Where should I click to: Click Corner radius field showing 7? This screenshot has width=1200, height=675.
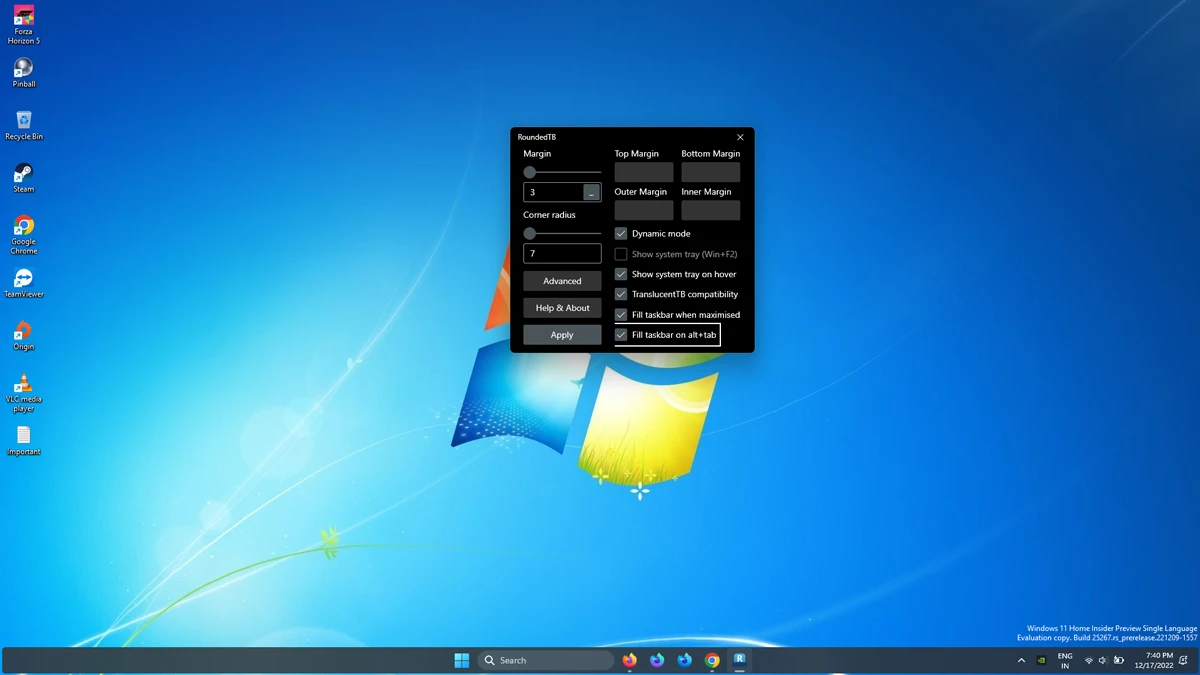(x=562, y=253)
